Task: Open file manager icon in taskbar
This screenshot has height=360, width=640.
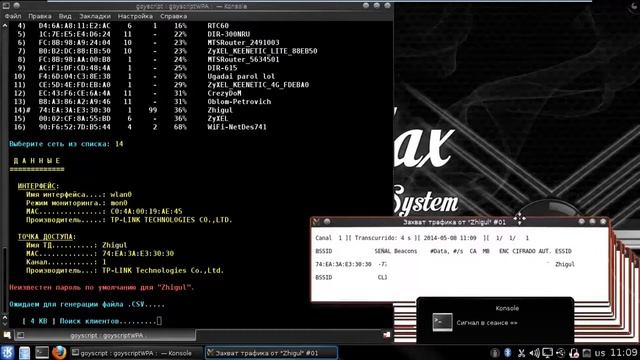Action: [x=24, y=353]
